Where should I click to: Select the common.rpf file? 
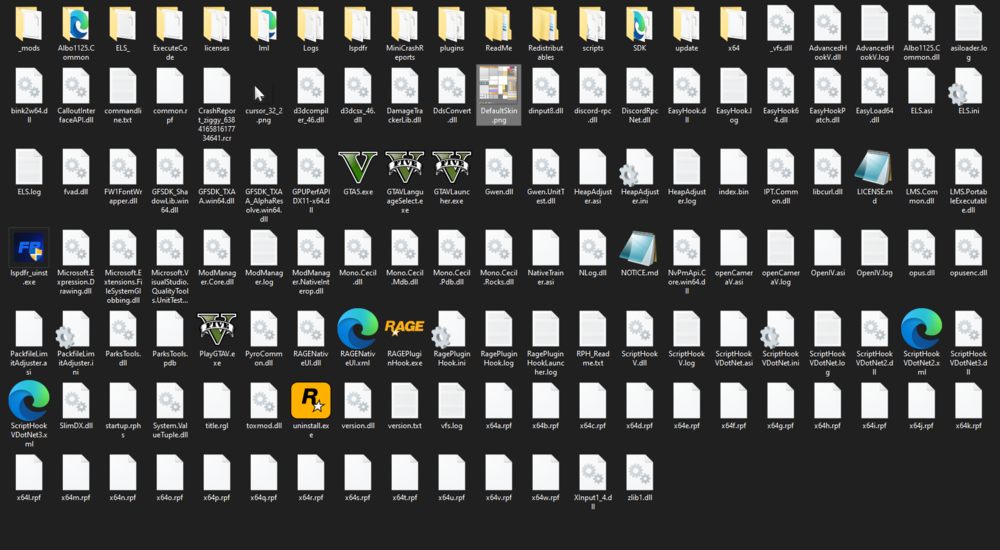tap(170, 85)
